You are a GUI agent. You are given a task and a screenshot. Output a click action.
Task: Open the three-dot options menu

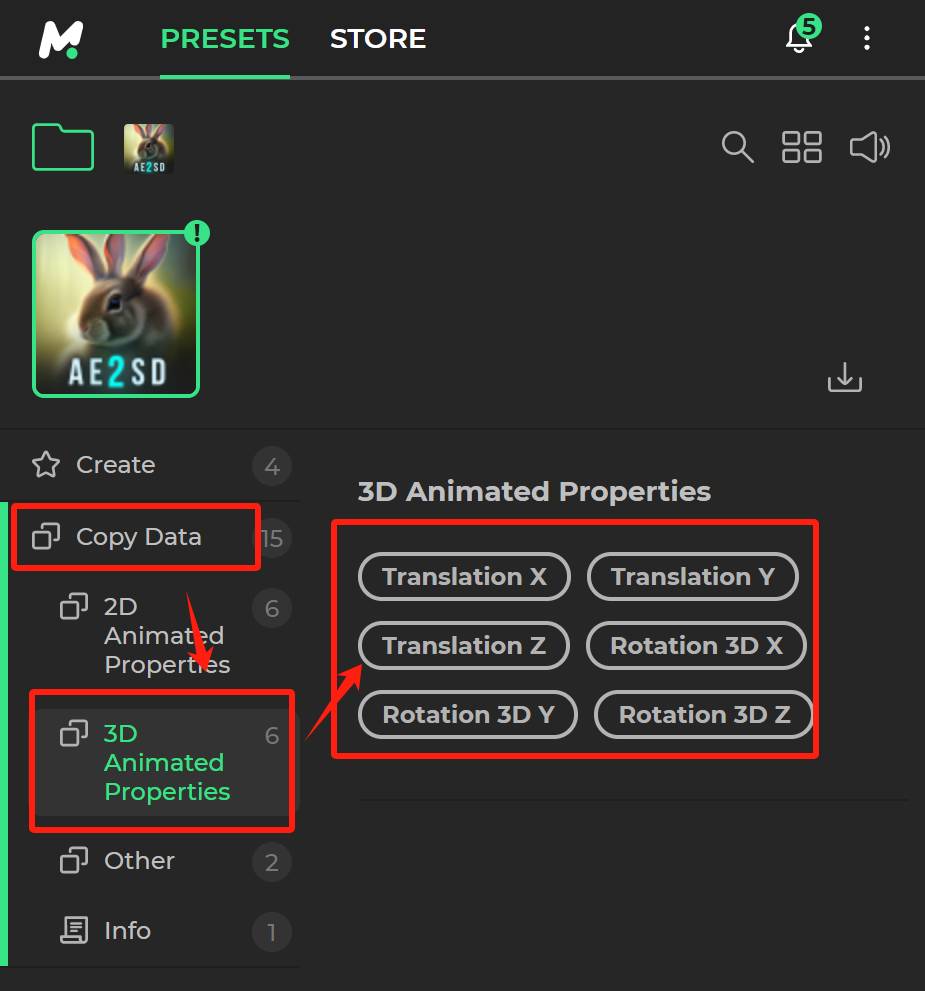pyautogui.click(x=866, y=39)
